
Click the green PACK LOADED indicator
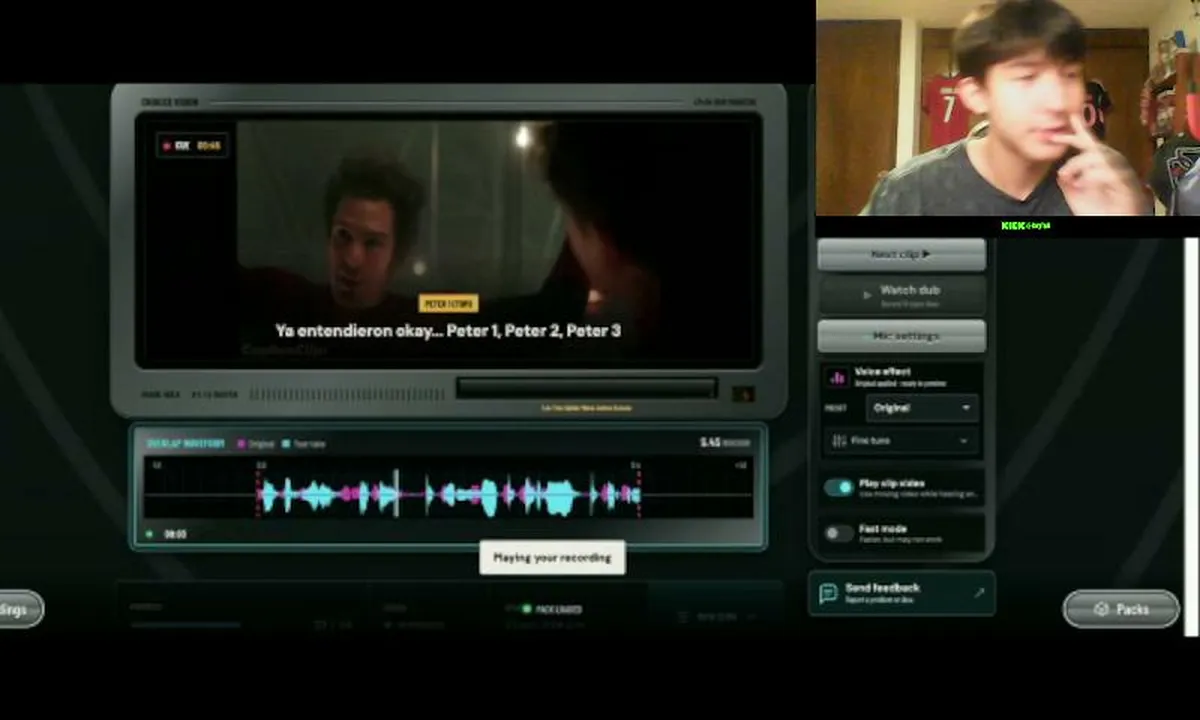pyautogui.click(x=552, y=608)
